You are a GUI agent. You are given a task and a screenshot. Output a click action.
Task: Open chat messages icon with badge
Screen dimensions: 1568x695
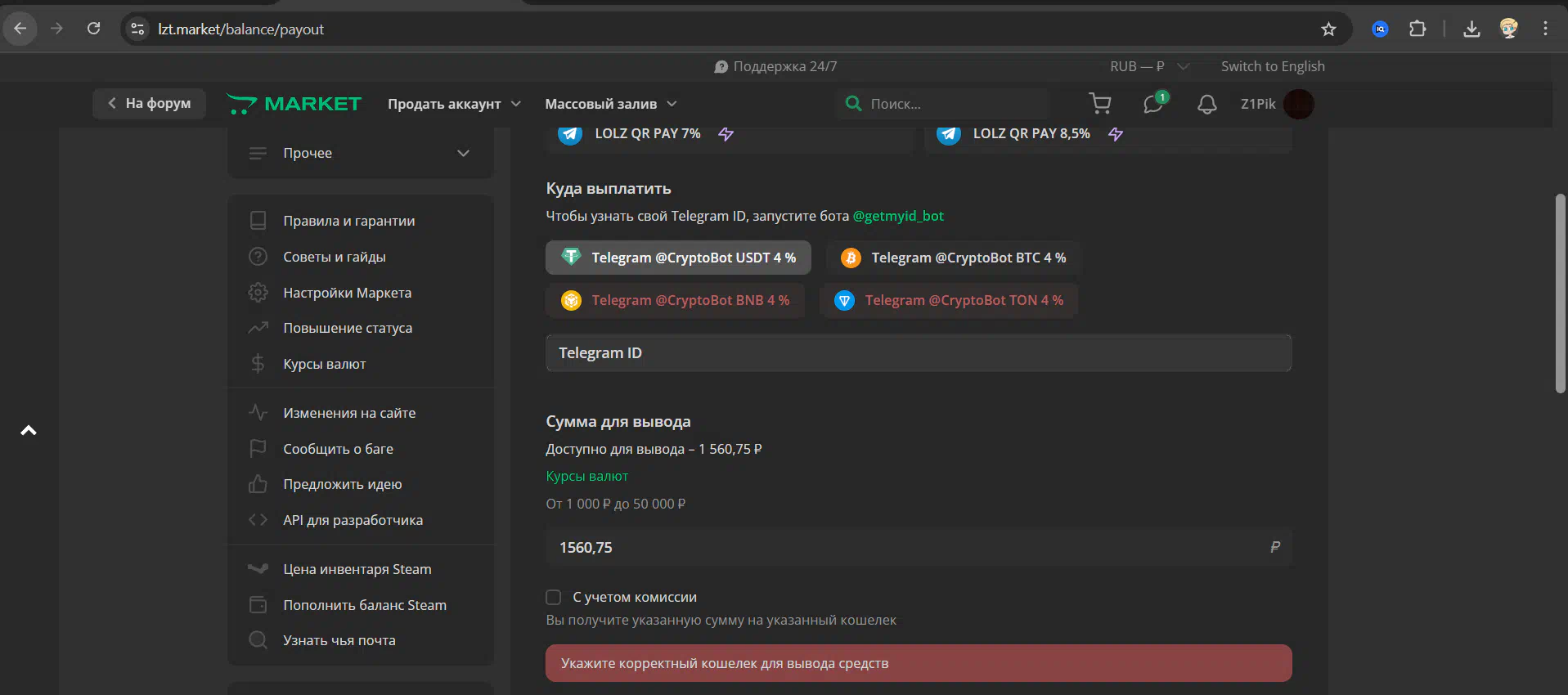[x=1155, y=103]
